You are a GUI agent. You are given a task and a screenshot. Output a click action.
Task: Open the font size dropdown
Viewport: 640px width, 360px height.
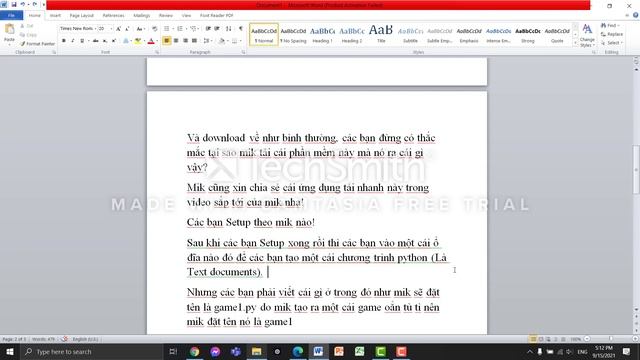click(x=111, y=29)
